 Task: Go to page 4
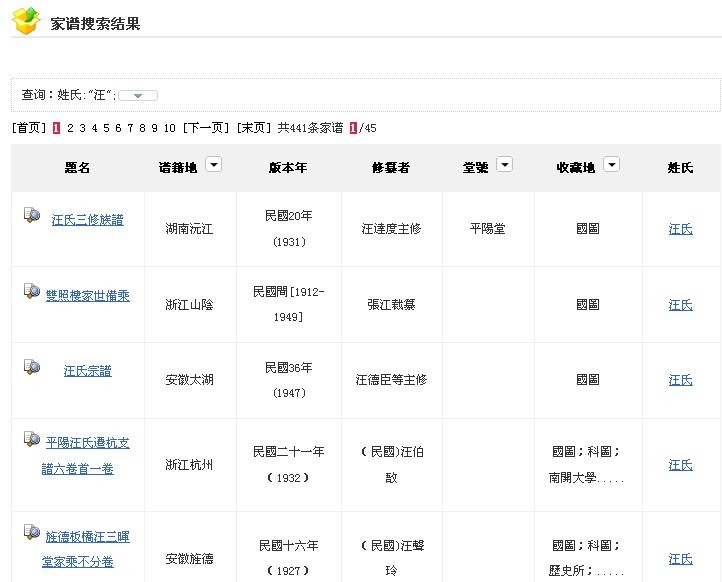coord(94,128)
